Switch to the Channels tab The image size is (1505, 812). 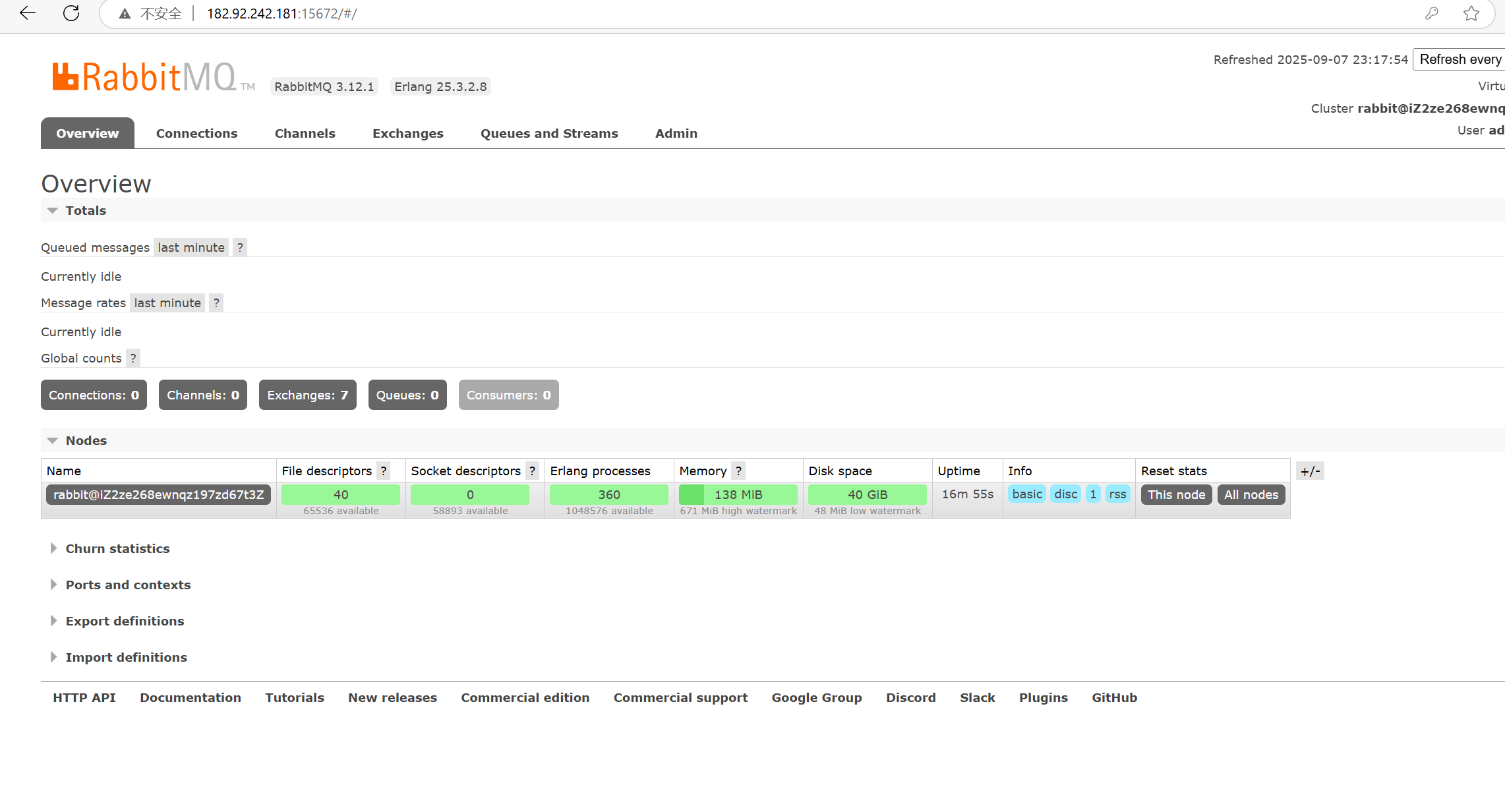coord(305,133)
